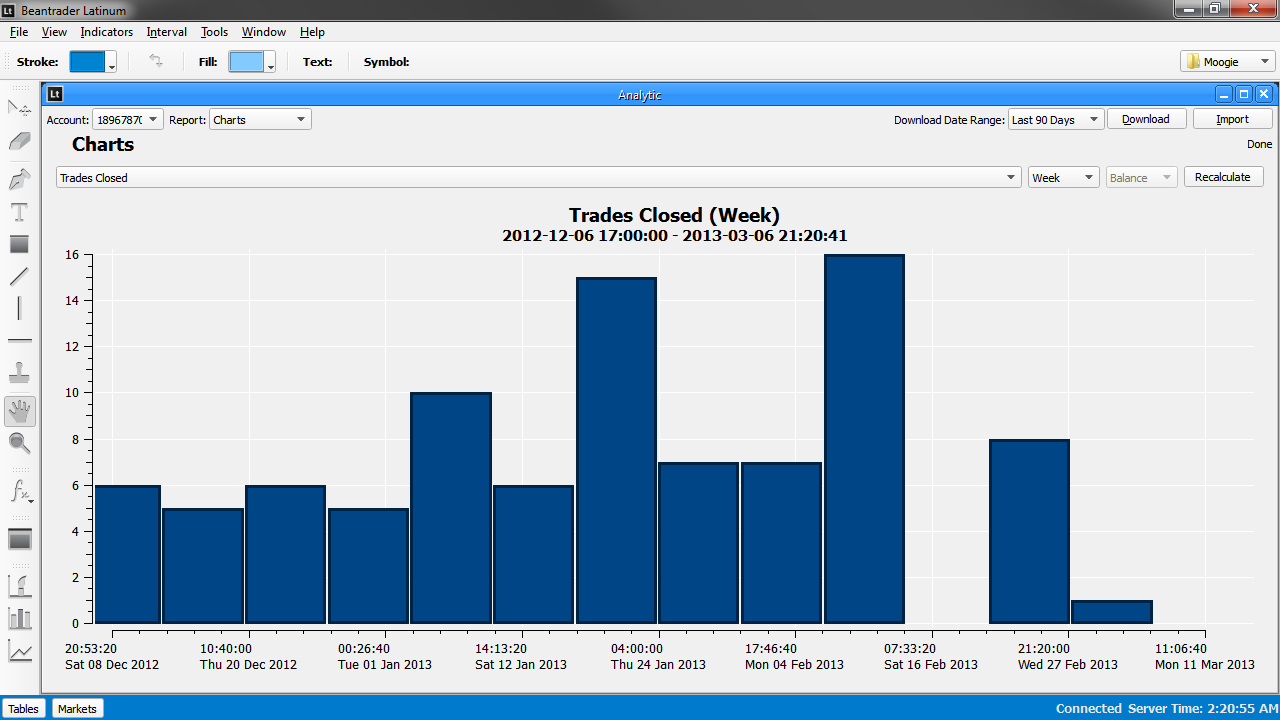
Task: Pick the filled Rectangle tool
Action: (x=19, y=244)
